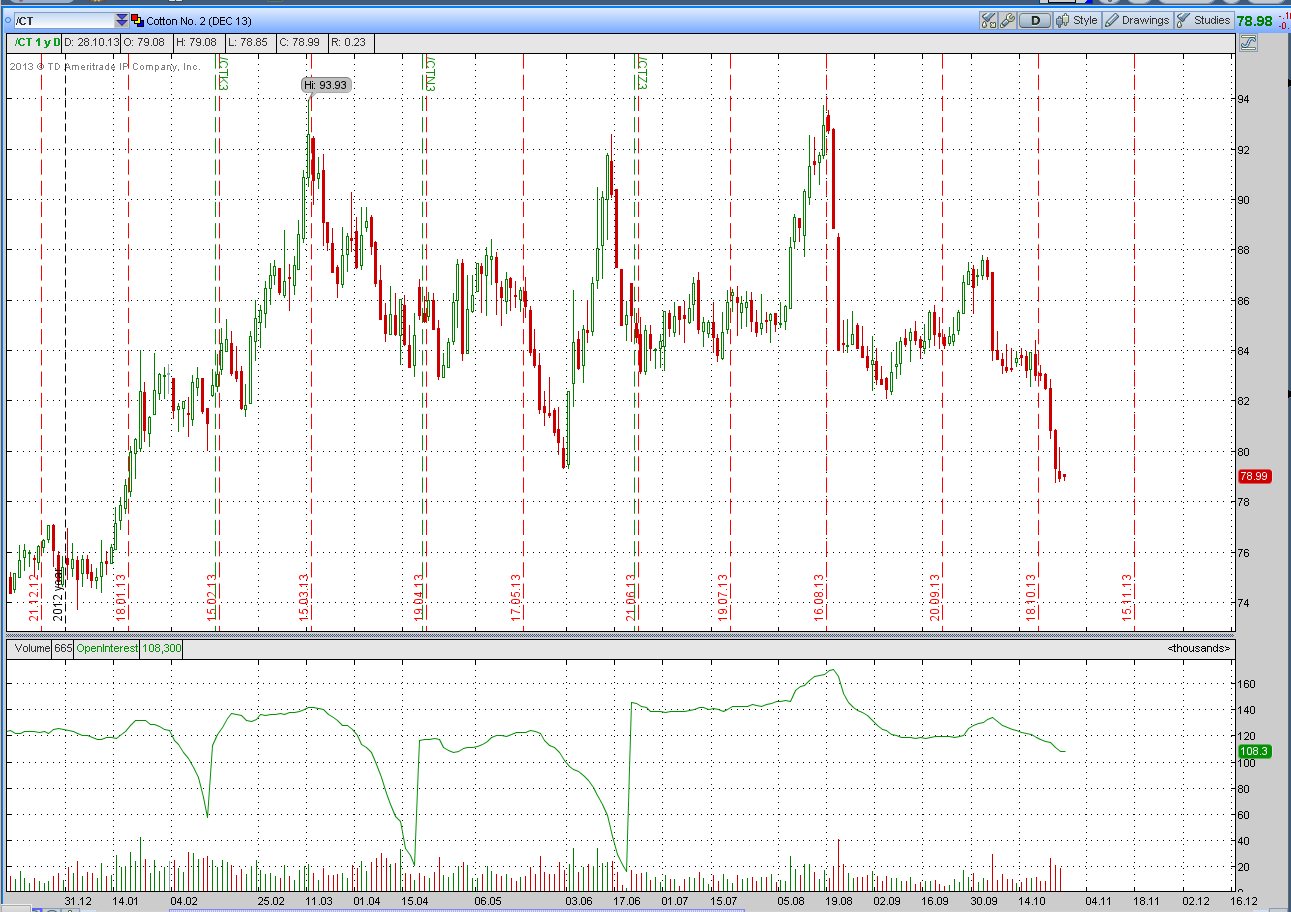Open chart settings wrench icon
Viewport: 1291px width, 912px height.
tap(1007, 20)
